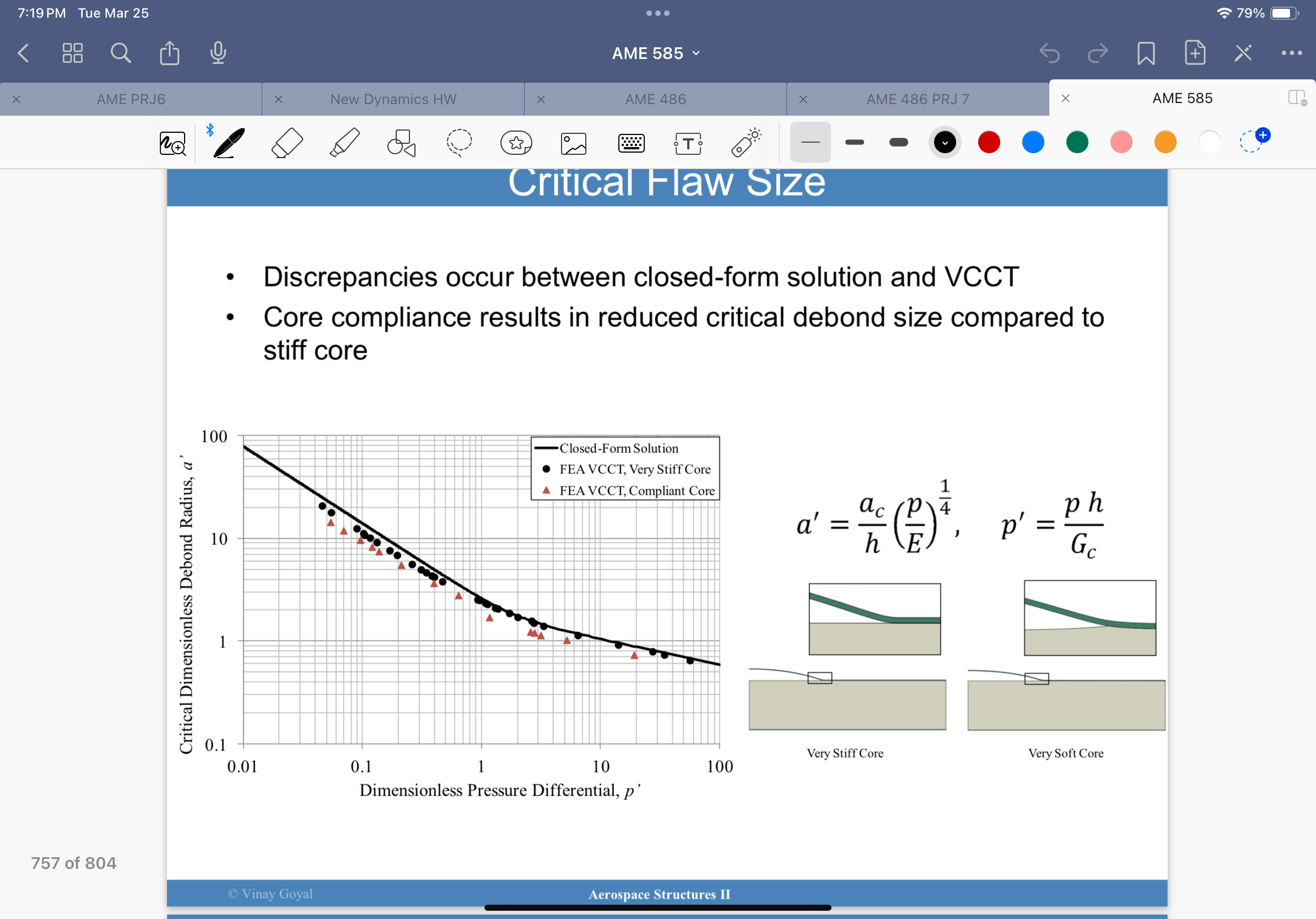Start voice recording with the microphone
This screenshot has width=1316, height=919.
point(217,53)
